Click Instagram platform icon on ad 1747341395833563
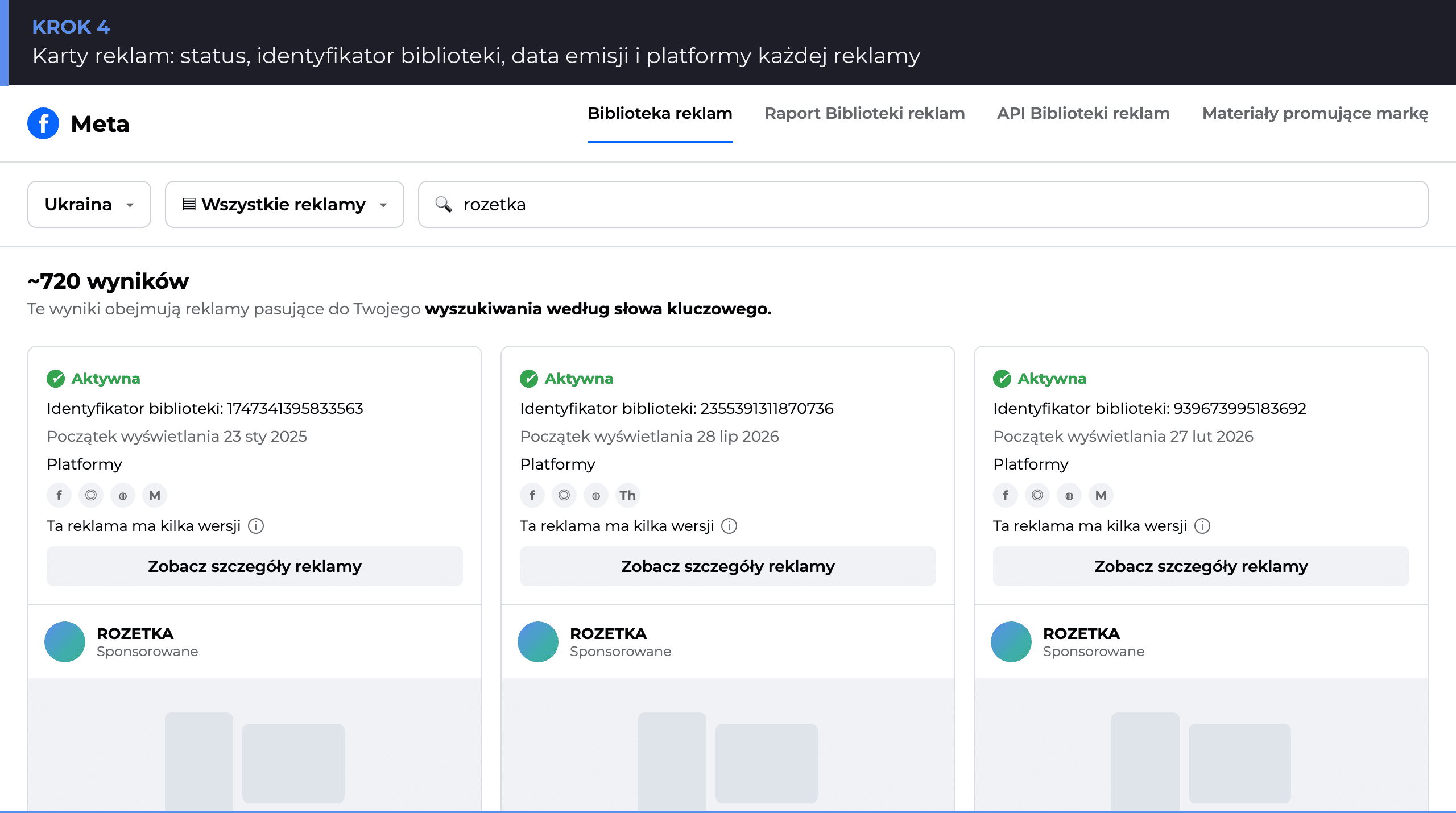1456x813 pixels. point(91,495)
